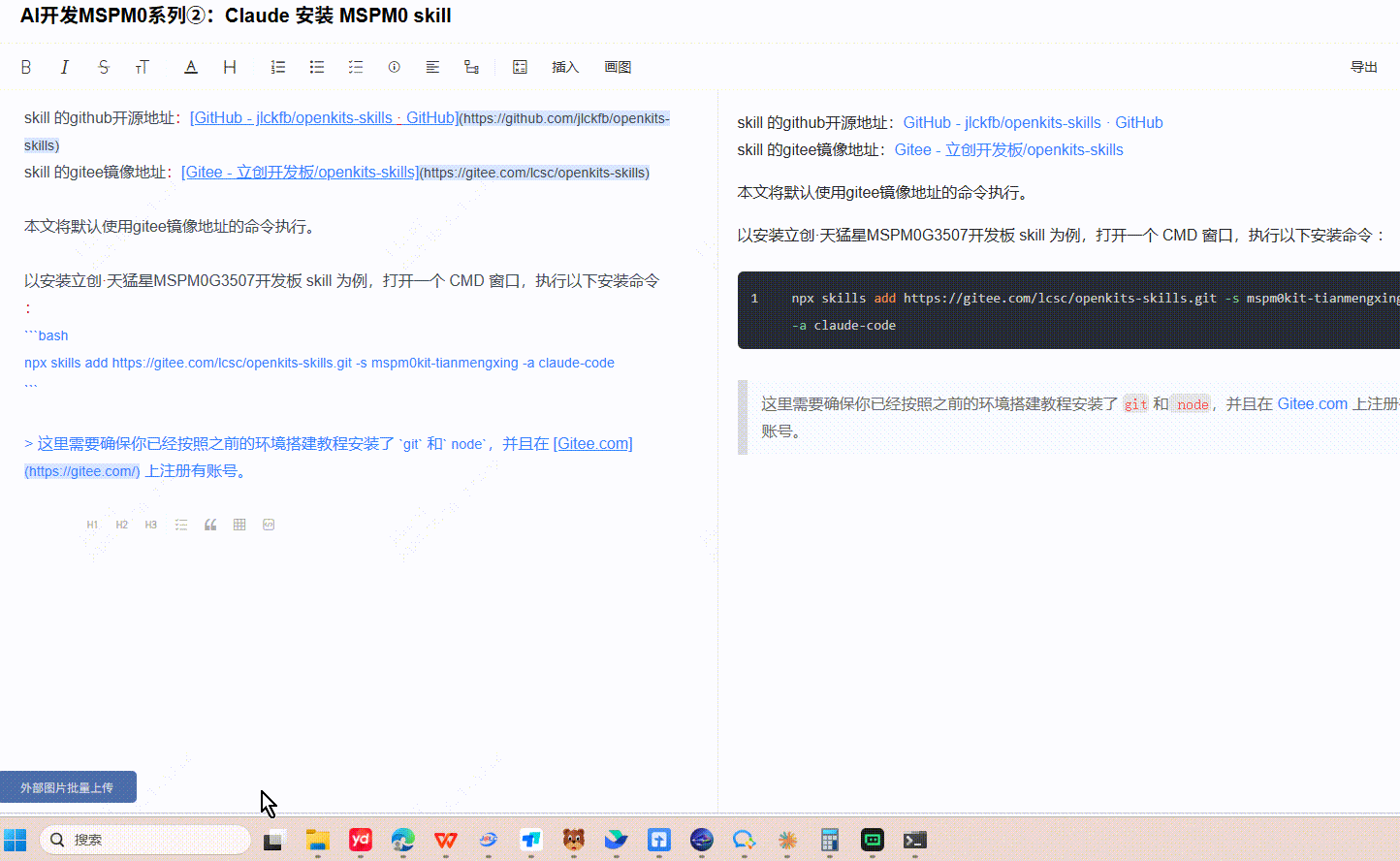Click the info circle toolbar icon
The image size is (1400, 861).
(x=394, y=67)
